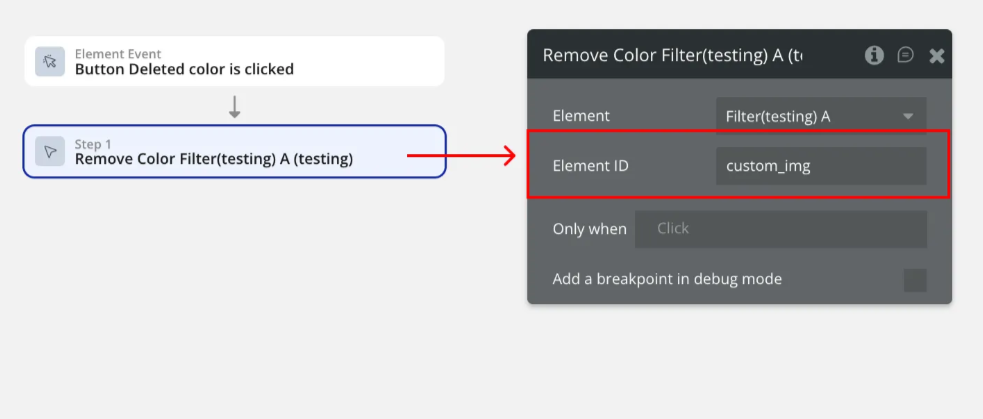Screen dimensions: 983x419
Task: Open the Element dropdown showing Filter(testing) A
Action: click(810, 116)
